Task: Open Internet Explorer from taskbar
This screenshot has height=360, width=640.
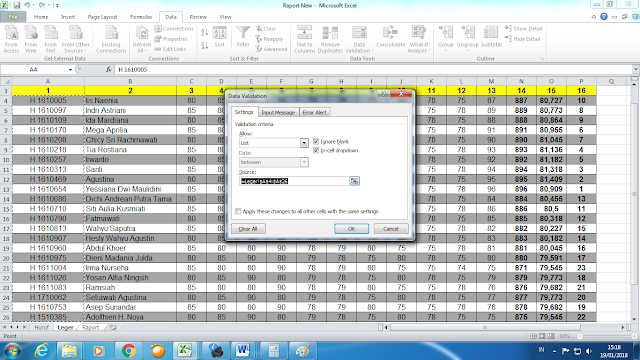Action: (42, 351)
